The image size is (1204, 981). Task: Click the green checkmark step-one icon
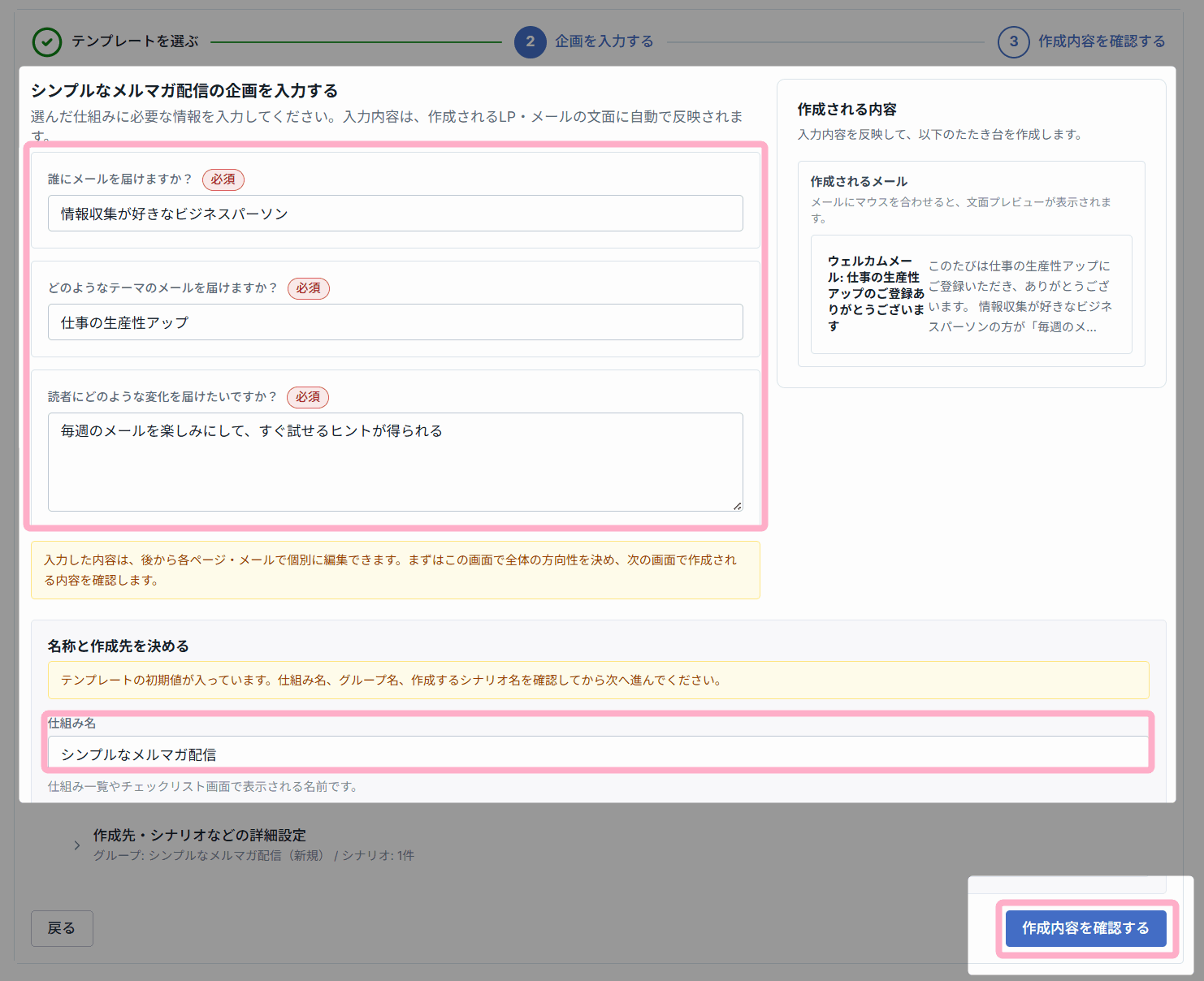coord(47,41)
